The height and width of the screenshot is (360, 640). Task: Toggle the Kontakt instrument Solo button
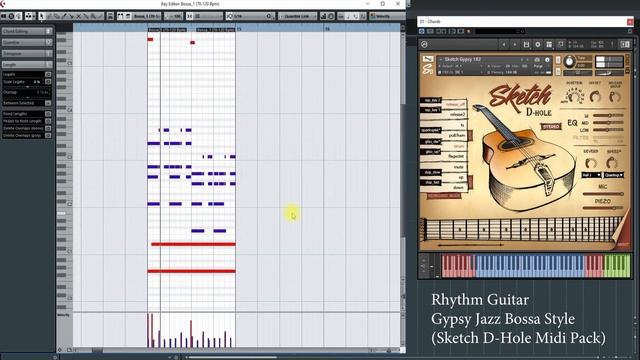pyautogui.click(x=558, y=60)
